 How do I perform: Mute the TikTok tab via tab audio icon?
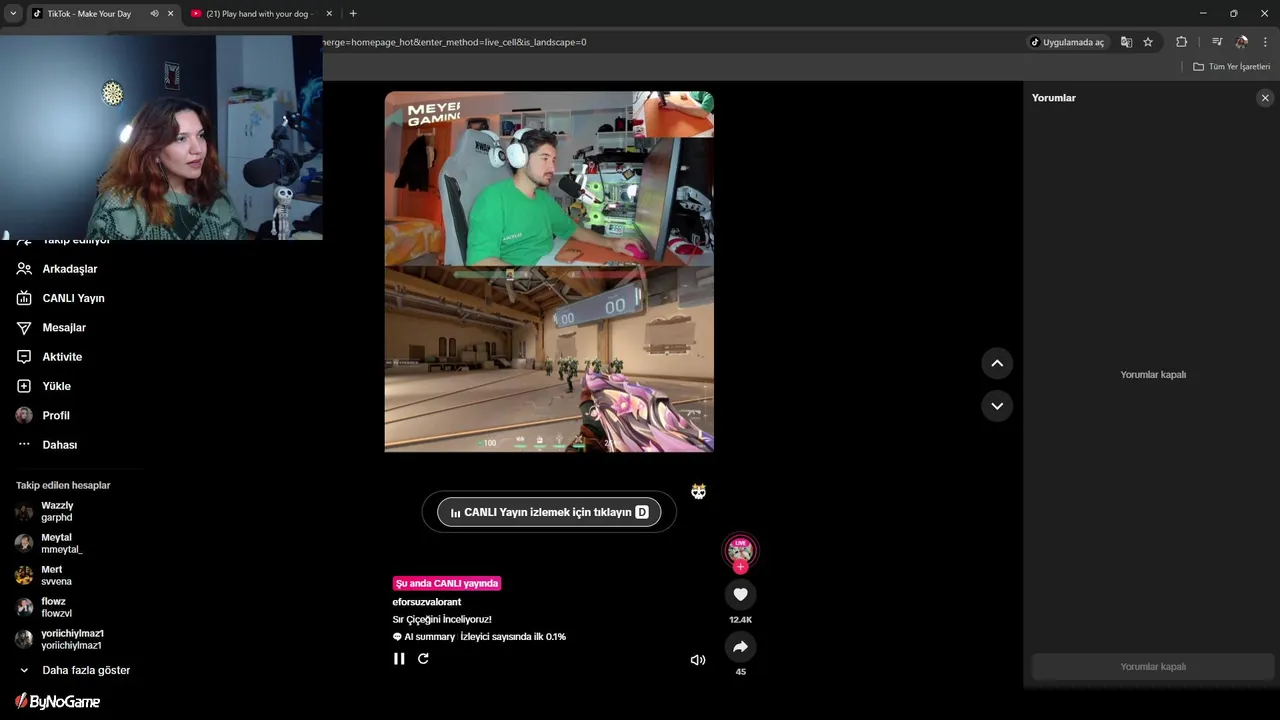pyautogui.click(x=154, y=14)
